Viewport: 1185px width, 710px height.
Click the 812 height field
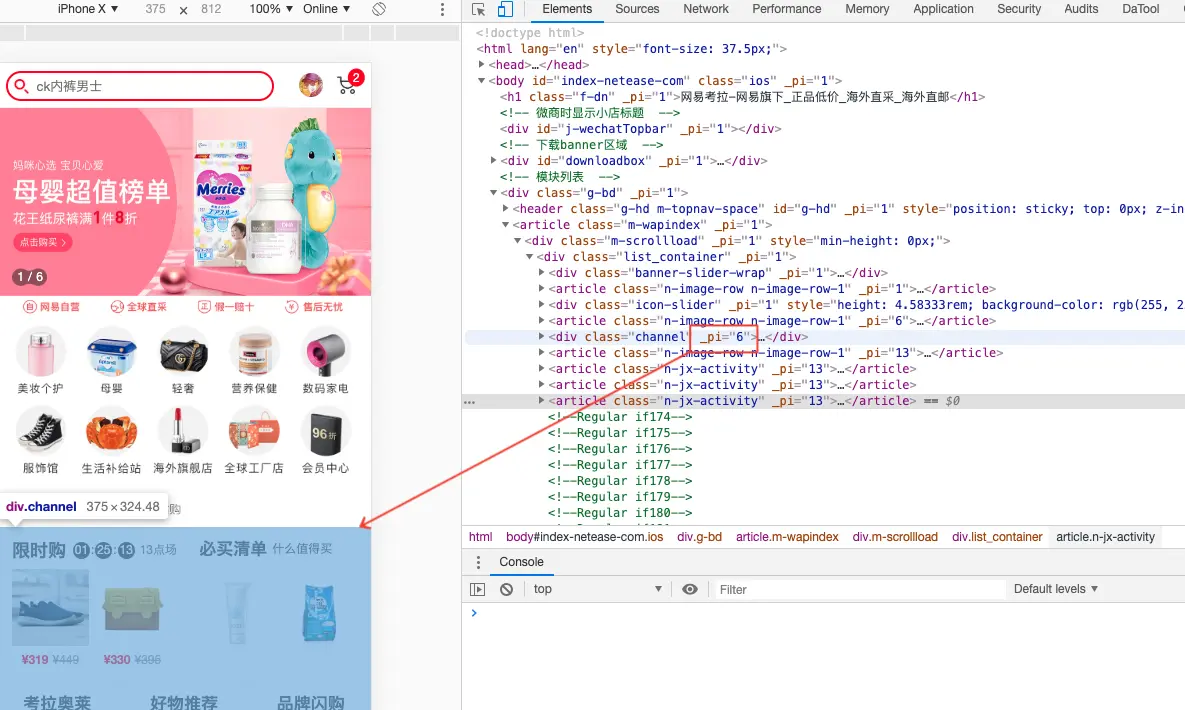click(x=211, y=9)
